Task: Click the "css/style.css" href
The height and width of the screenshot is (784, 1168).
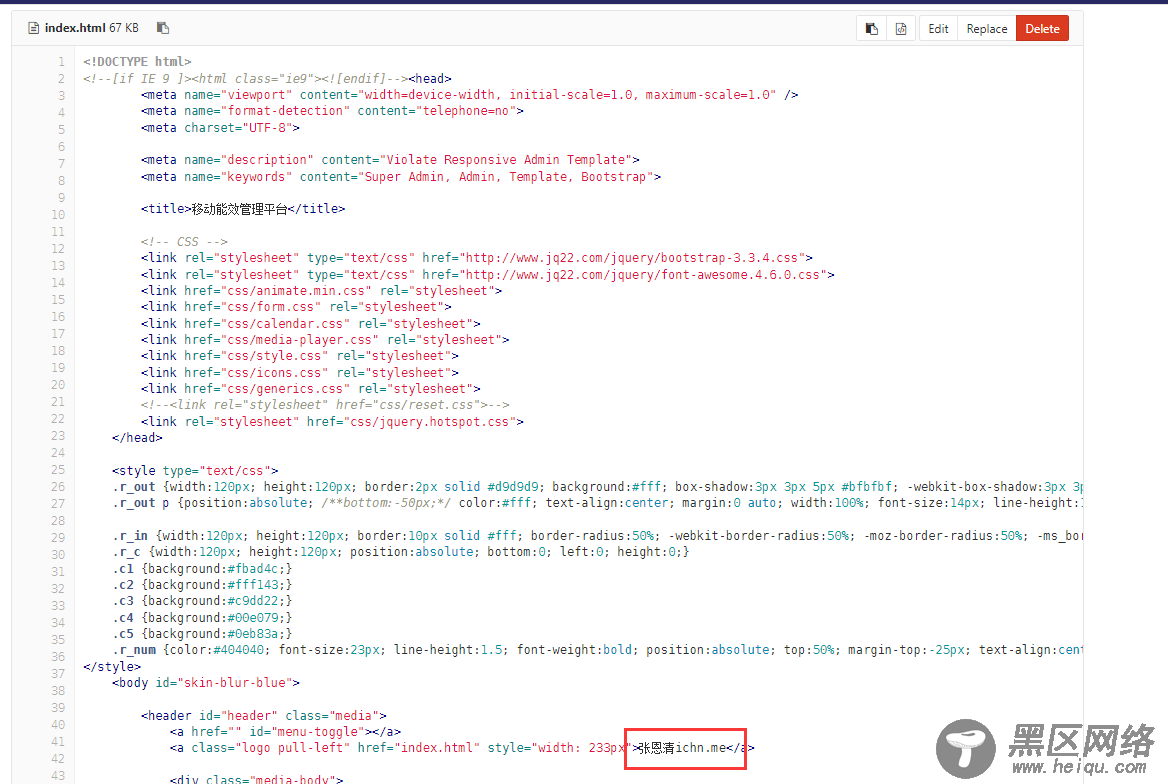Action: coord(274,356)
